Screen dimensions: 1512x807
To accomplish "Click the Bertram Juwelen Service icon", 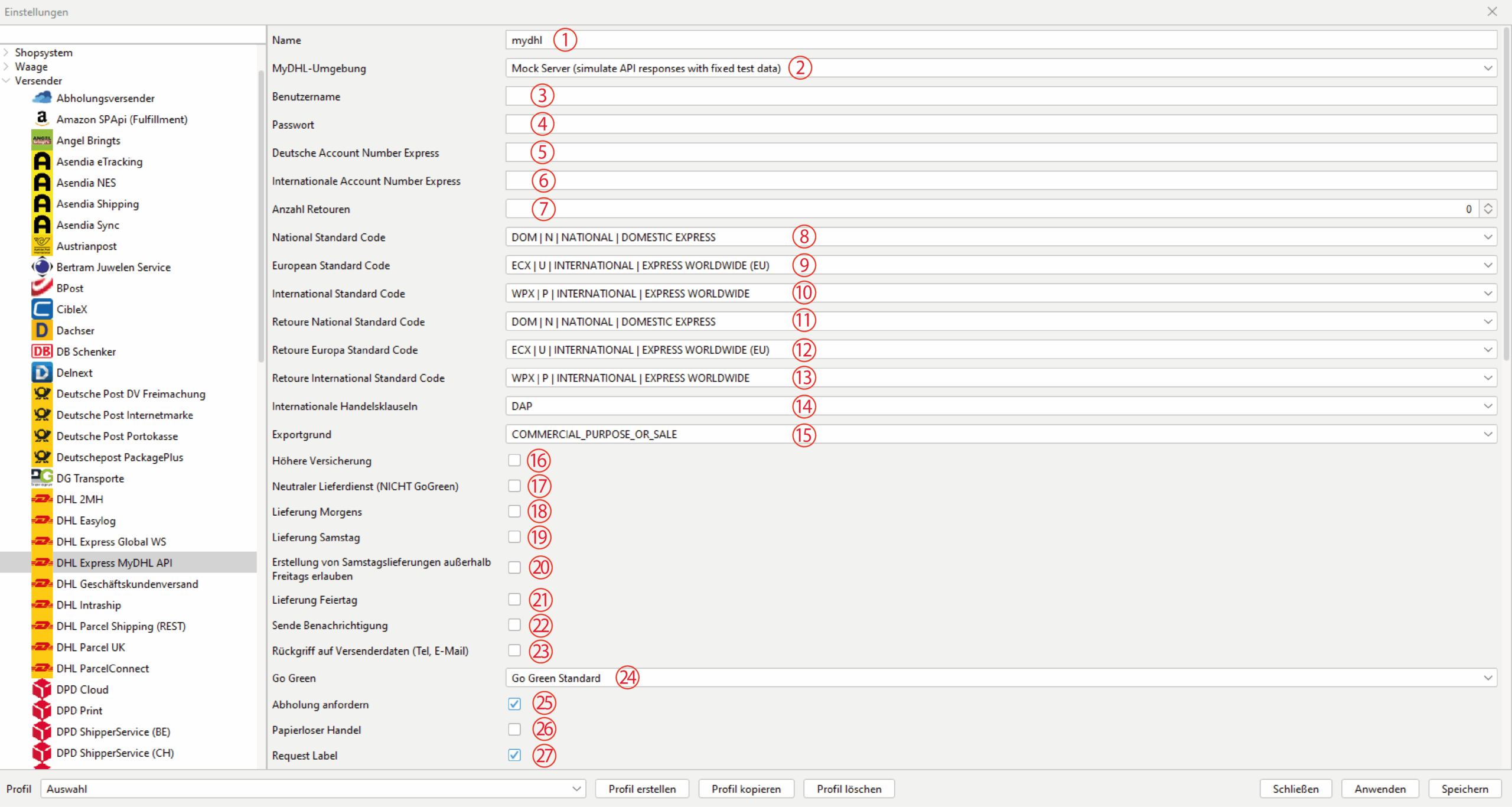I will (42, 267).
